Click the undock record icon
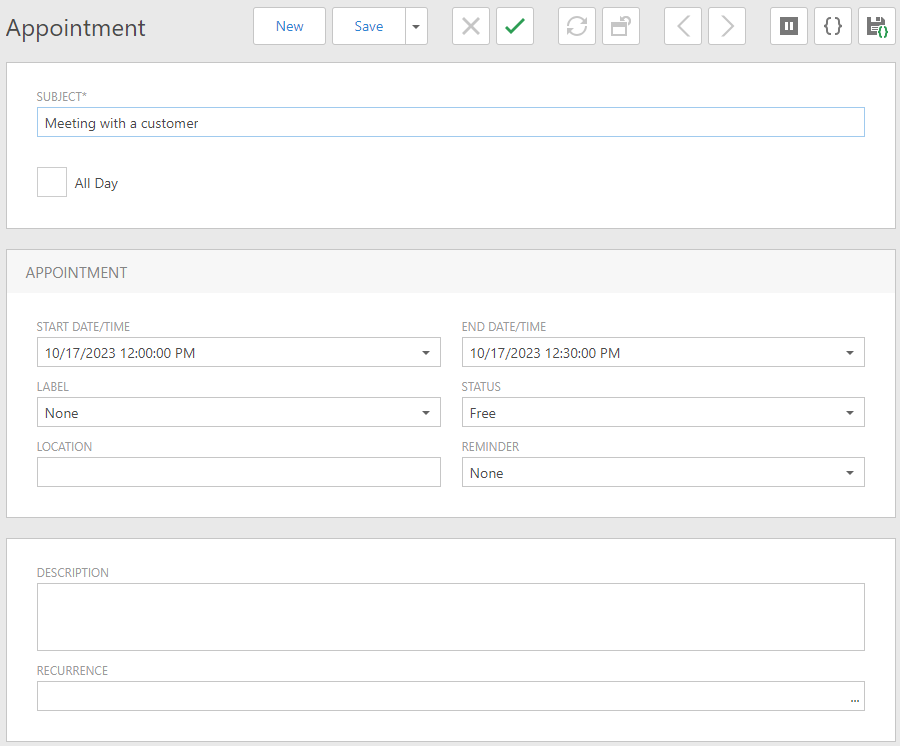900x746 pixels. pyautogui.click(x=621, y=26)
